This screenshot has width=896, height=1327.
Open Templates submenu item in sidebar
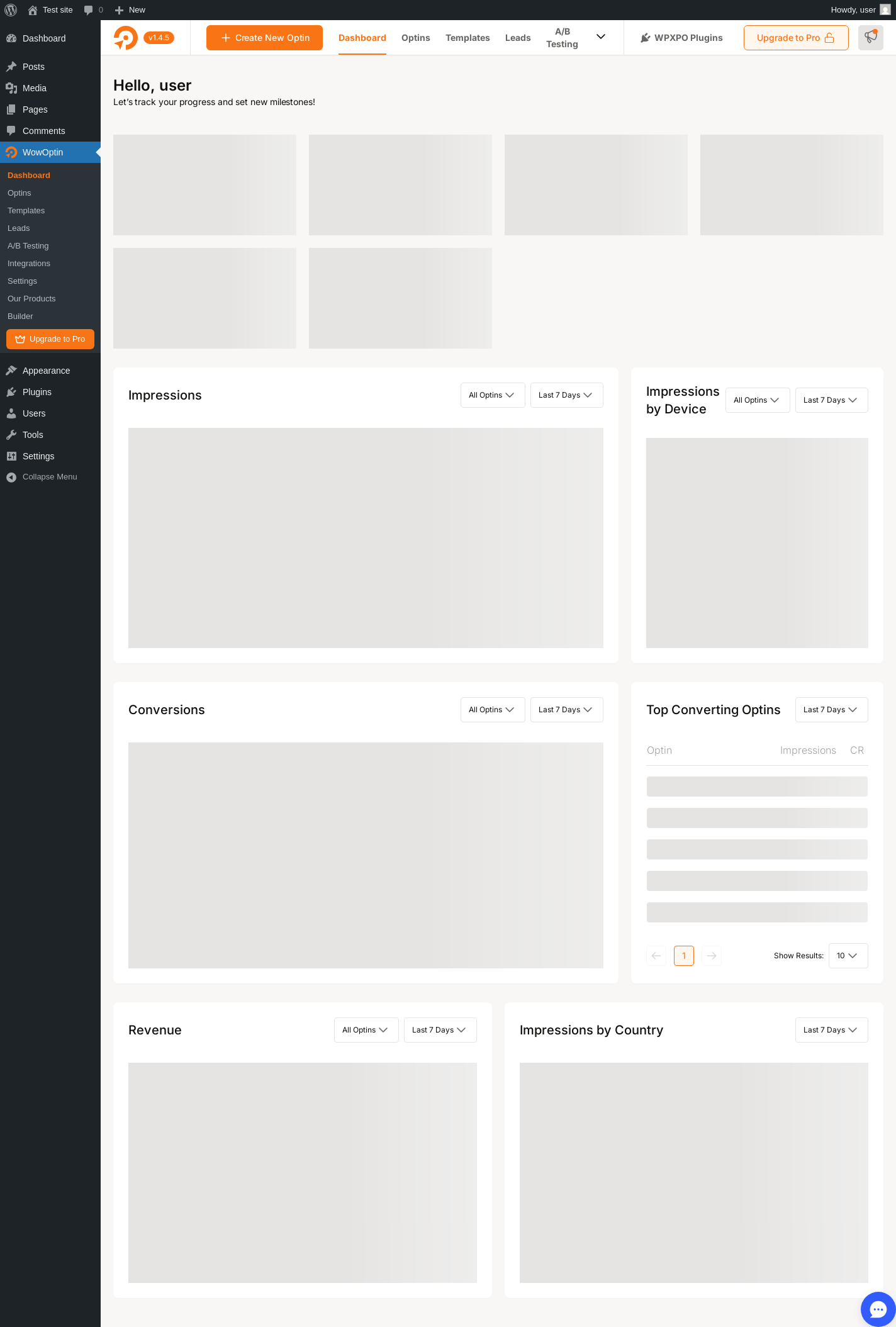[50, 211]
